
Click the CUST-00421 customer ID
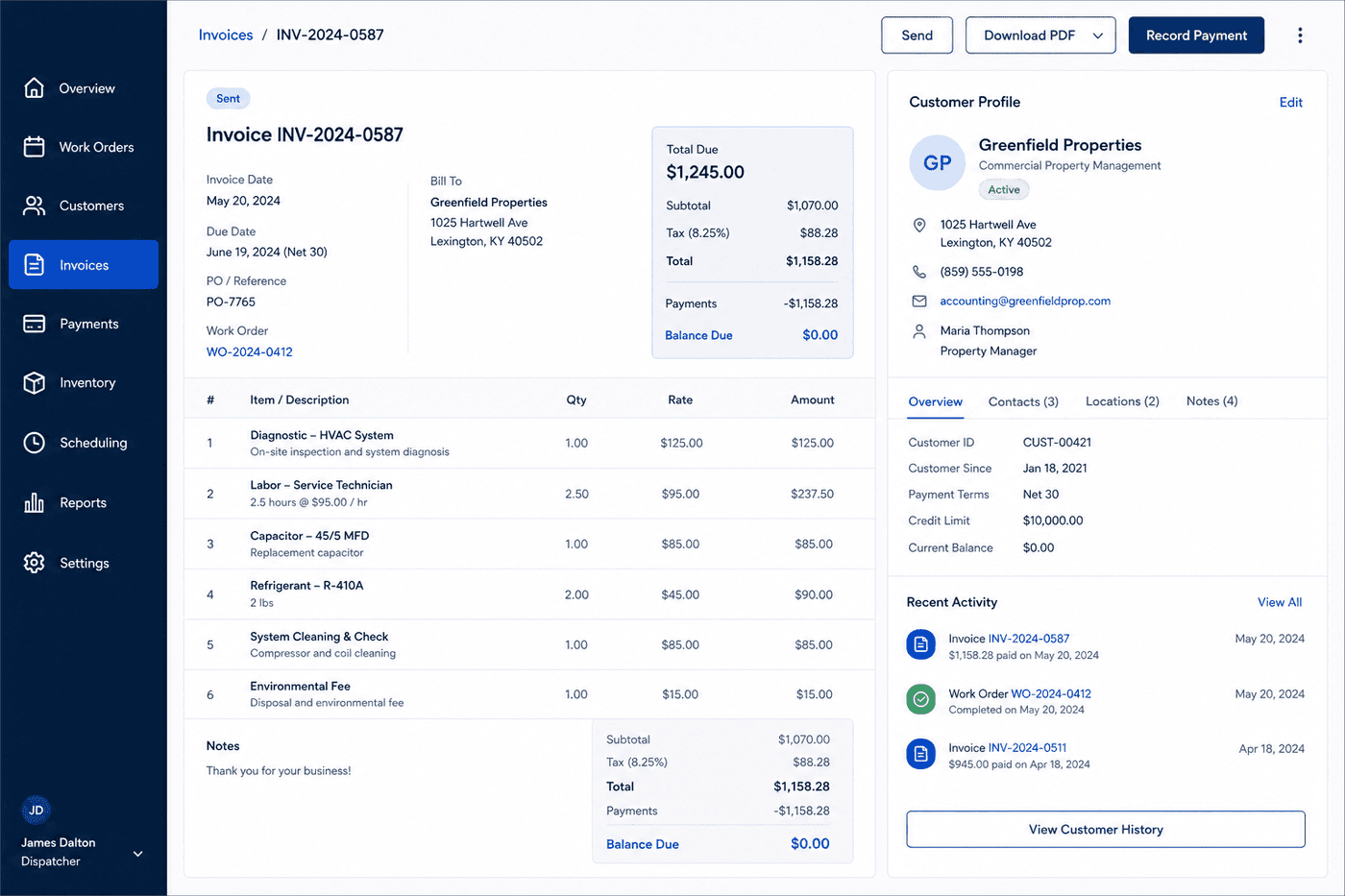1057,443
